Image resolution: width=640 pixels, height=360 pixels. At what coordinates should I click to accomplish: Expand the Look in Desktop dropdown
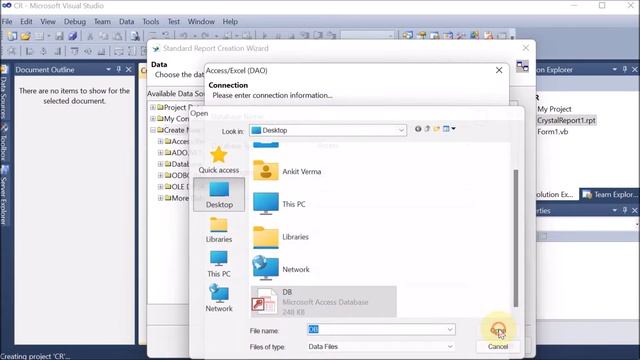click(401, 130)
